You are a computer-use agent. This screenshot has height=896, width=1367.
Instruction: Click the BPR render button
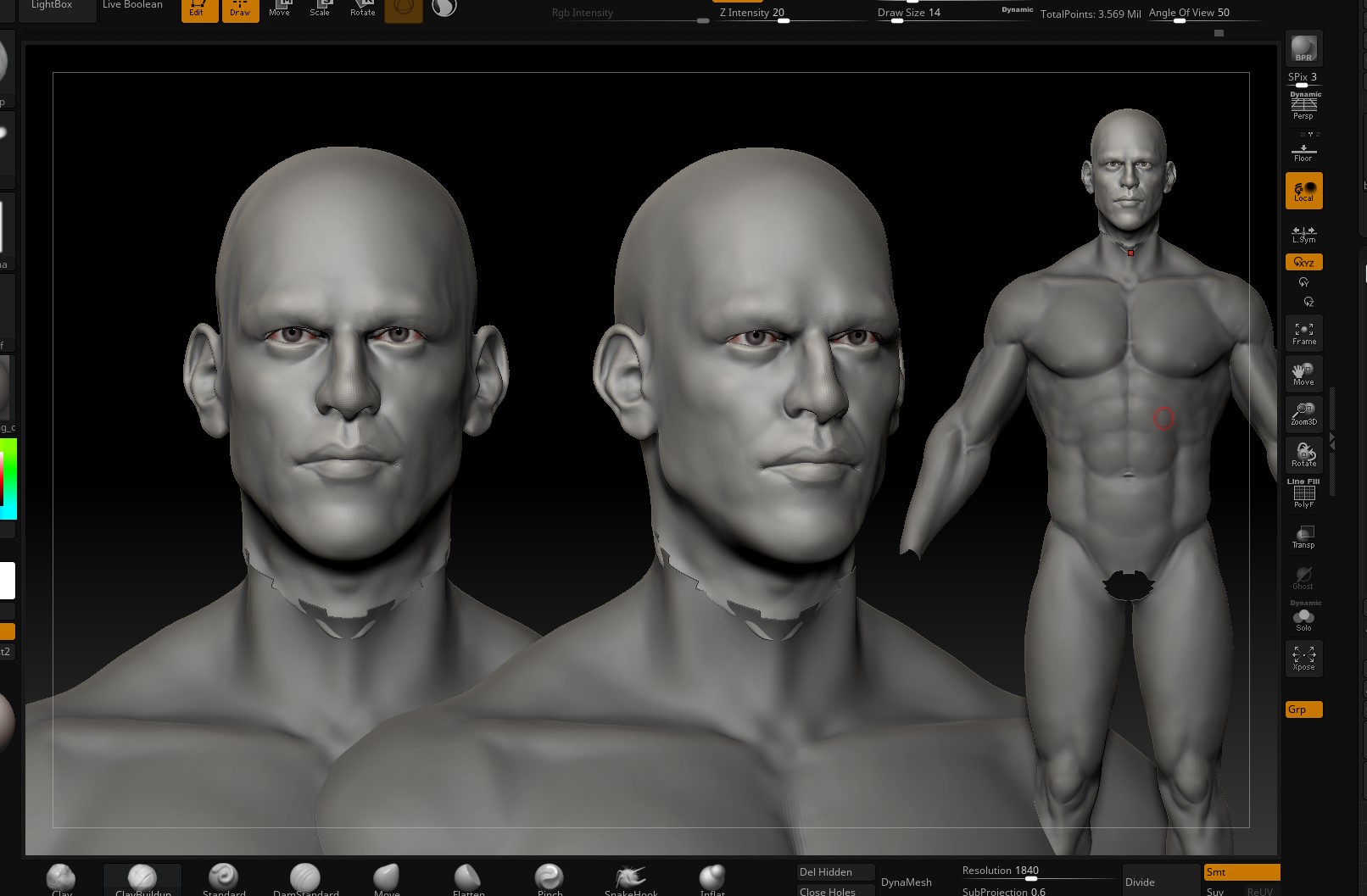coord(1303,49)
